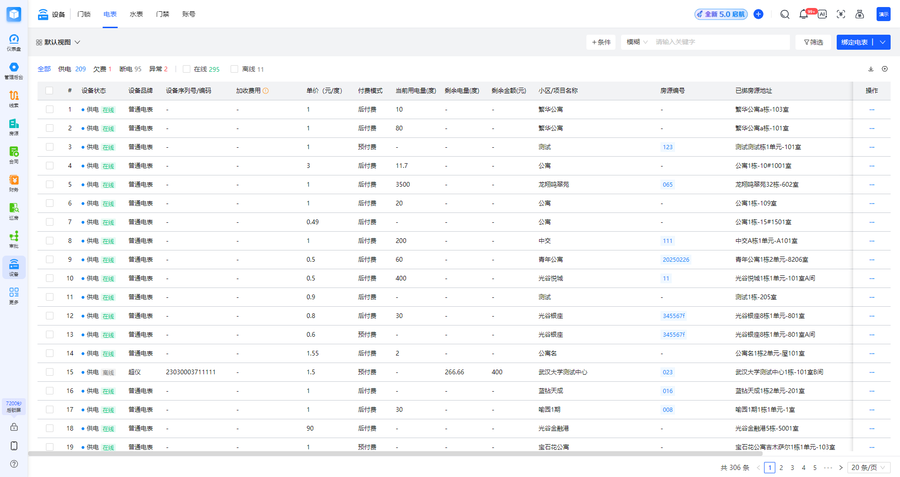Viewport: 900px width, 477px height.
Task: Open the management console (管理后台) sidebar icon
Action: click(14, 71)
